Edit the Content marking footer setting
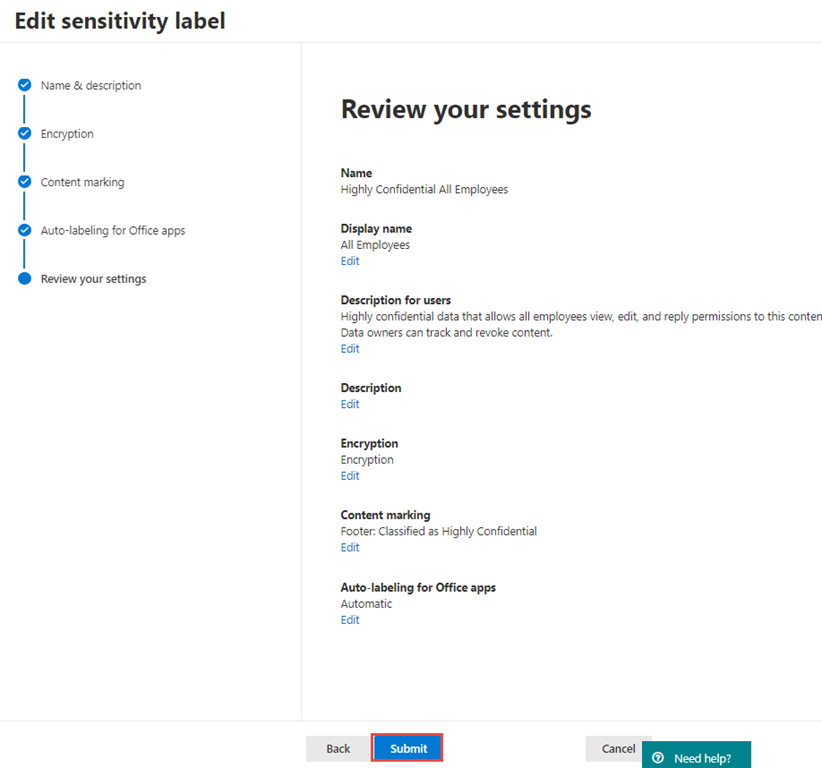This screenshot has width=822, height=768. (x=350, y=548)
